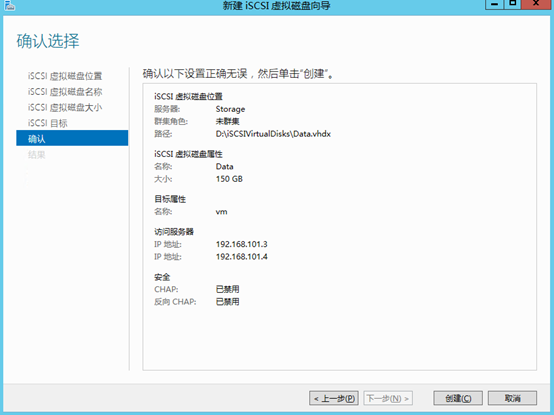554x415 pixels.
Task: Go to the iSCSI 虚拟磁盘位置 step
Action: click(65, 76)
